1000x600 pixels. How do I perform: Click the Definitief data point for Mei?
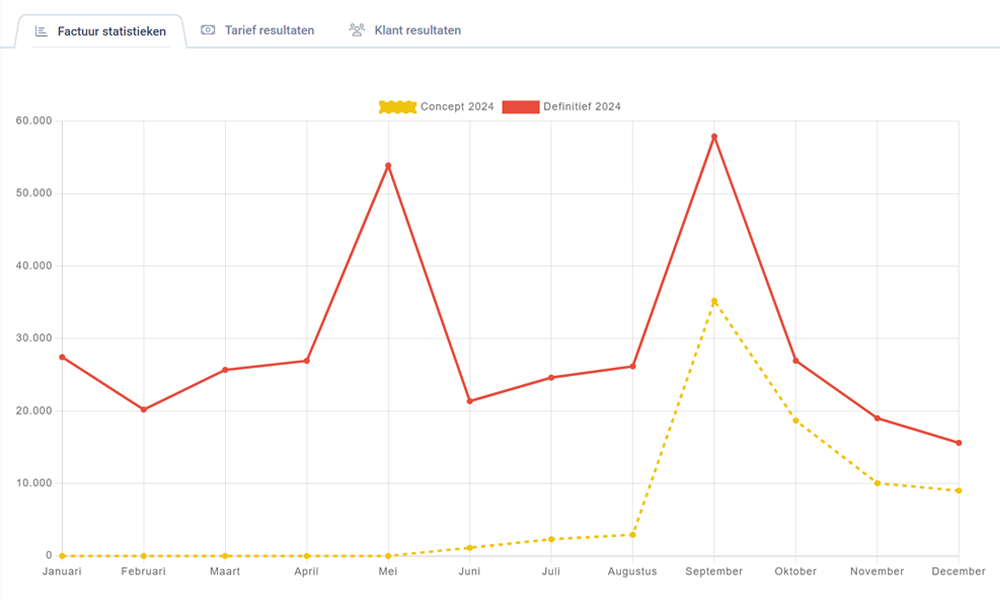(388, 165)
